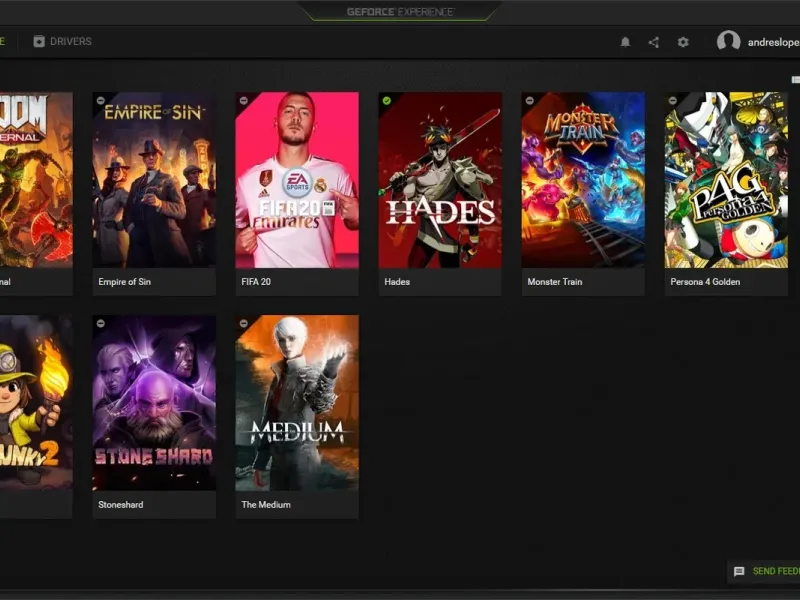Click the not-optimized badge on Stoneshard

101,323
